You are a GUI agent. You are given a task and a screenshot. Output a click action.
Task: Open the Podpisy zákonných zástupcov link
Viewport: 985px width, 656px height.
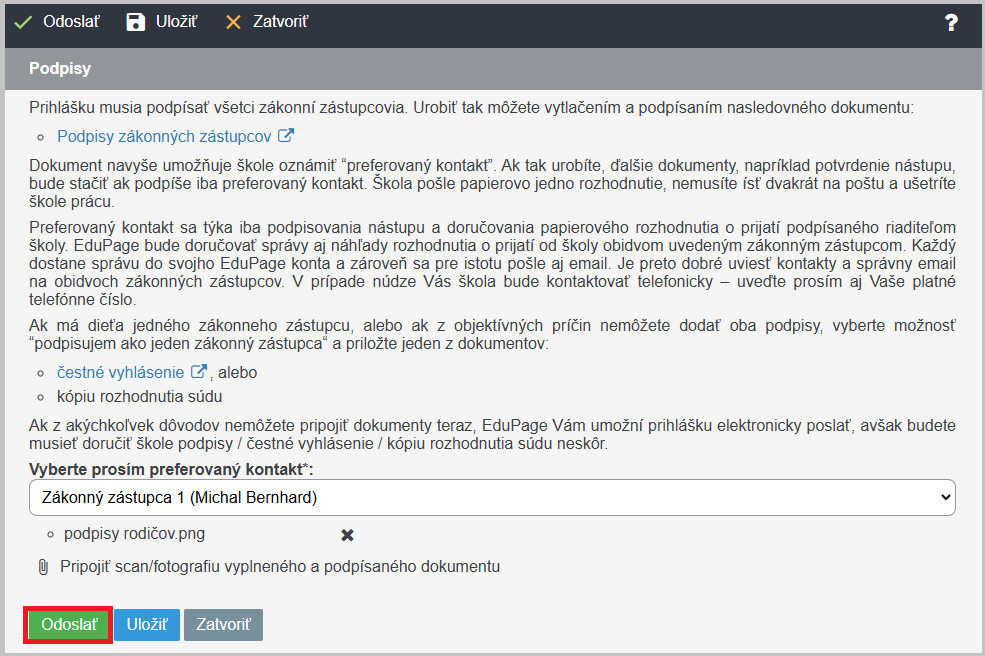[164, 136]
